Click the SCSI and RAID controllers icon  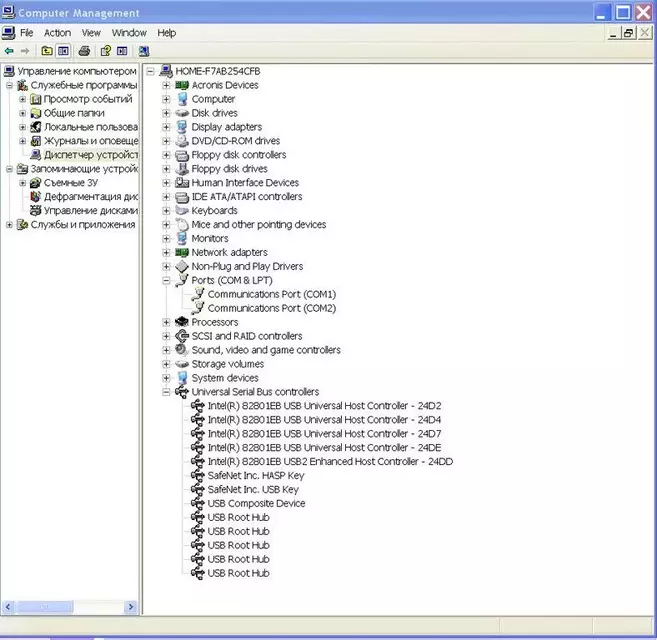(x=182, y=336)
